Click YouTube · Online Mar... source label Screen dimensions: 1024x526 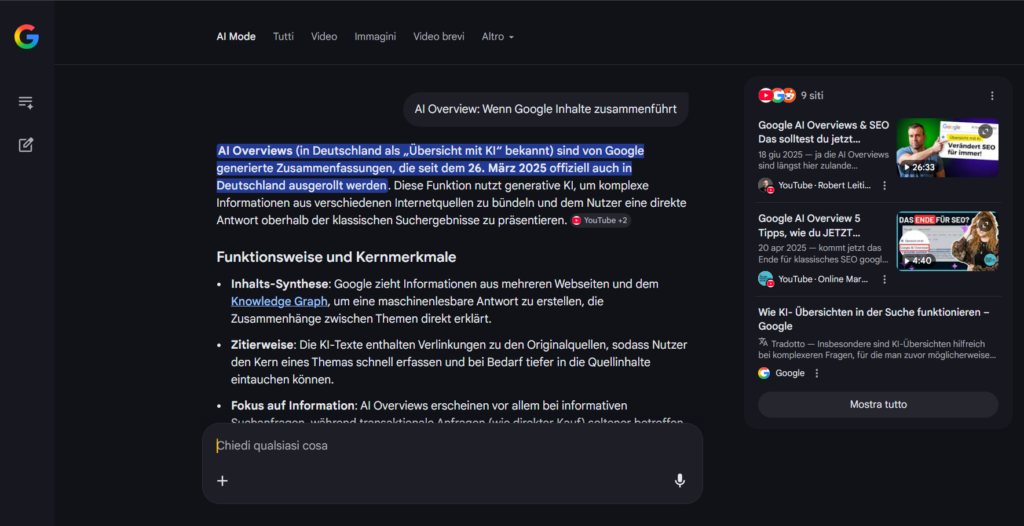pyautogui.click(x=824, y=279)
